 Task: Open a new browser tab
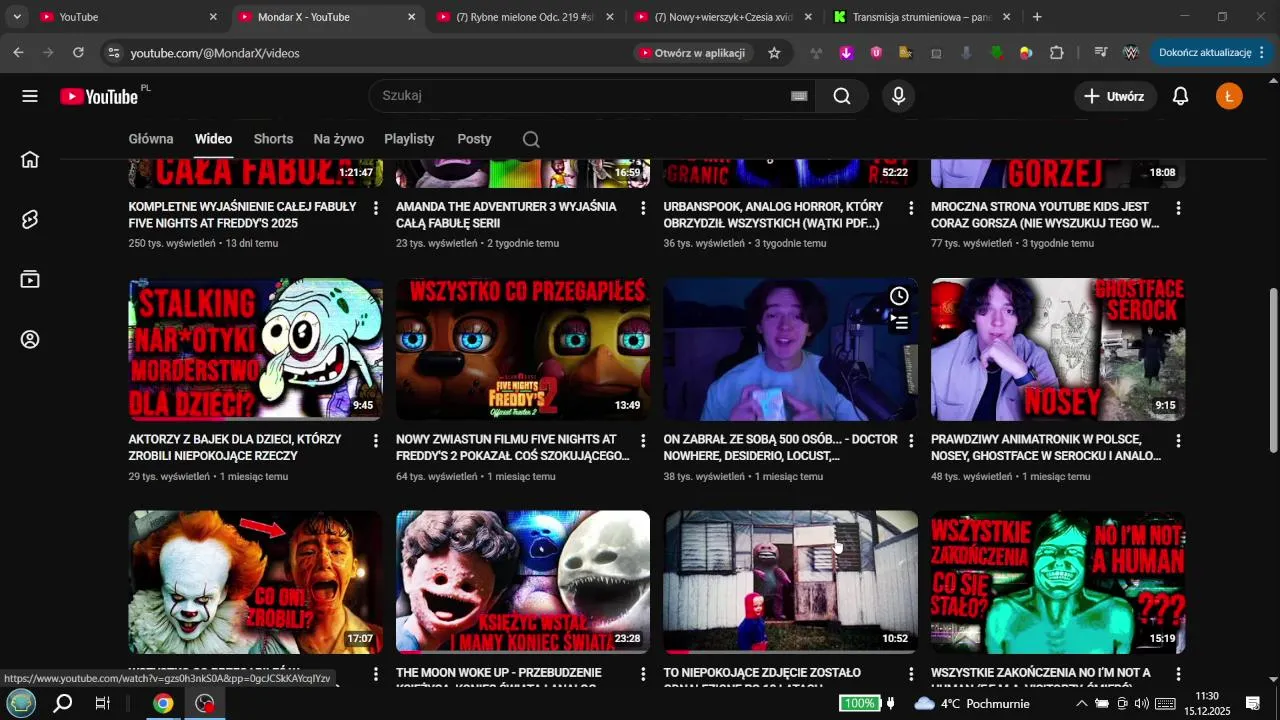tap(1037, 17)
